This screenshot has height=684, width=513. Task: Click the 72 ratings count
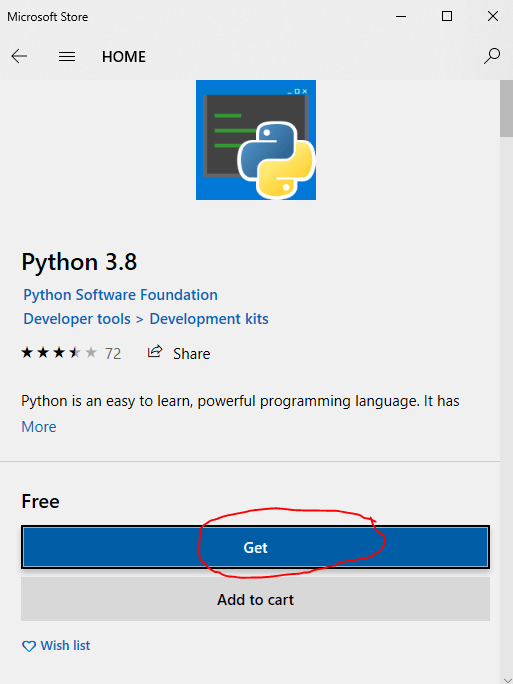(113, 353)
